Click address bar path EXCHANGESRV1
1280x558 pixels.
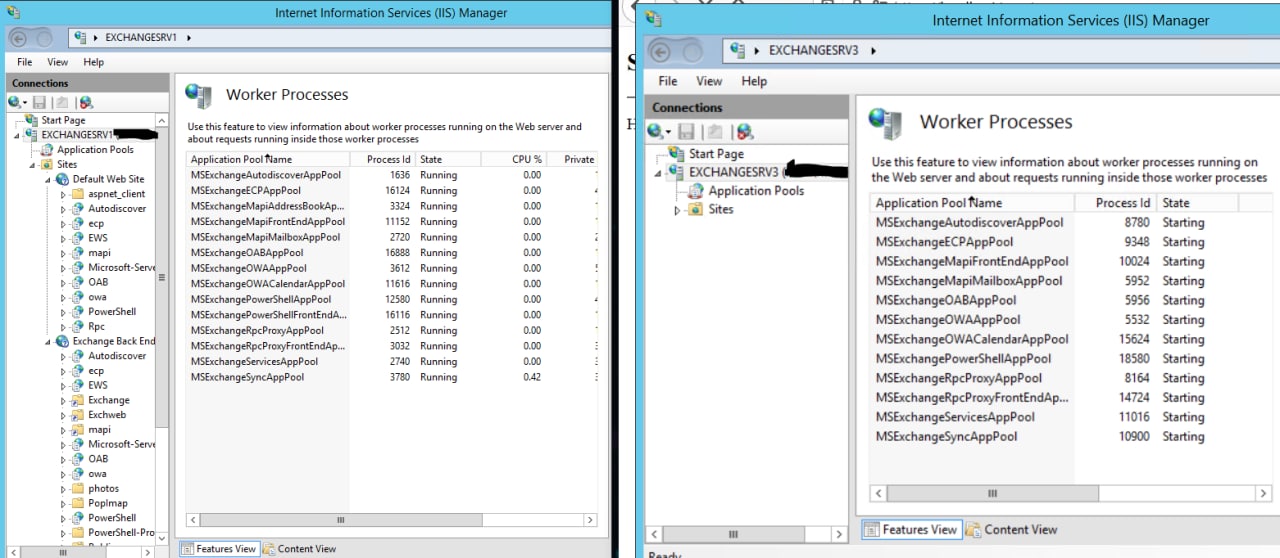[x=143, y=38]
